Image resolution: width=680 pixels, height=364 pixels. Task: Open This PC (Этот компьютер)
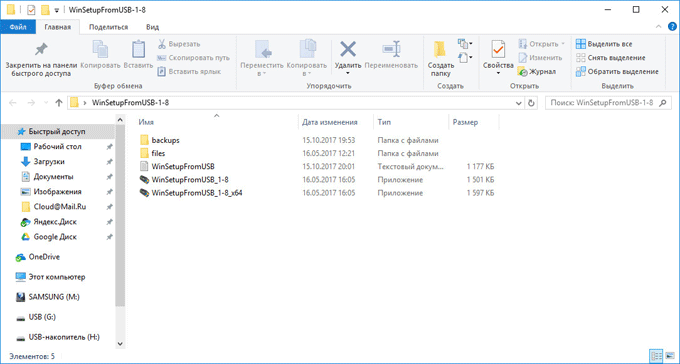click(58, 277)
